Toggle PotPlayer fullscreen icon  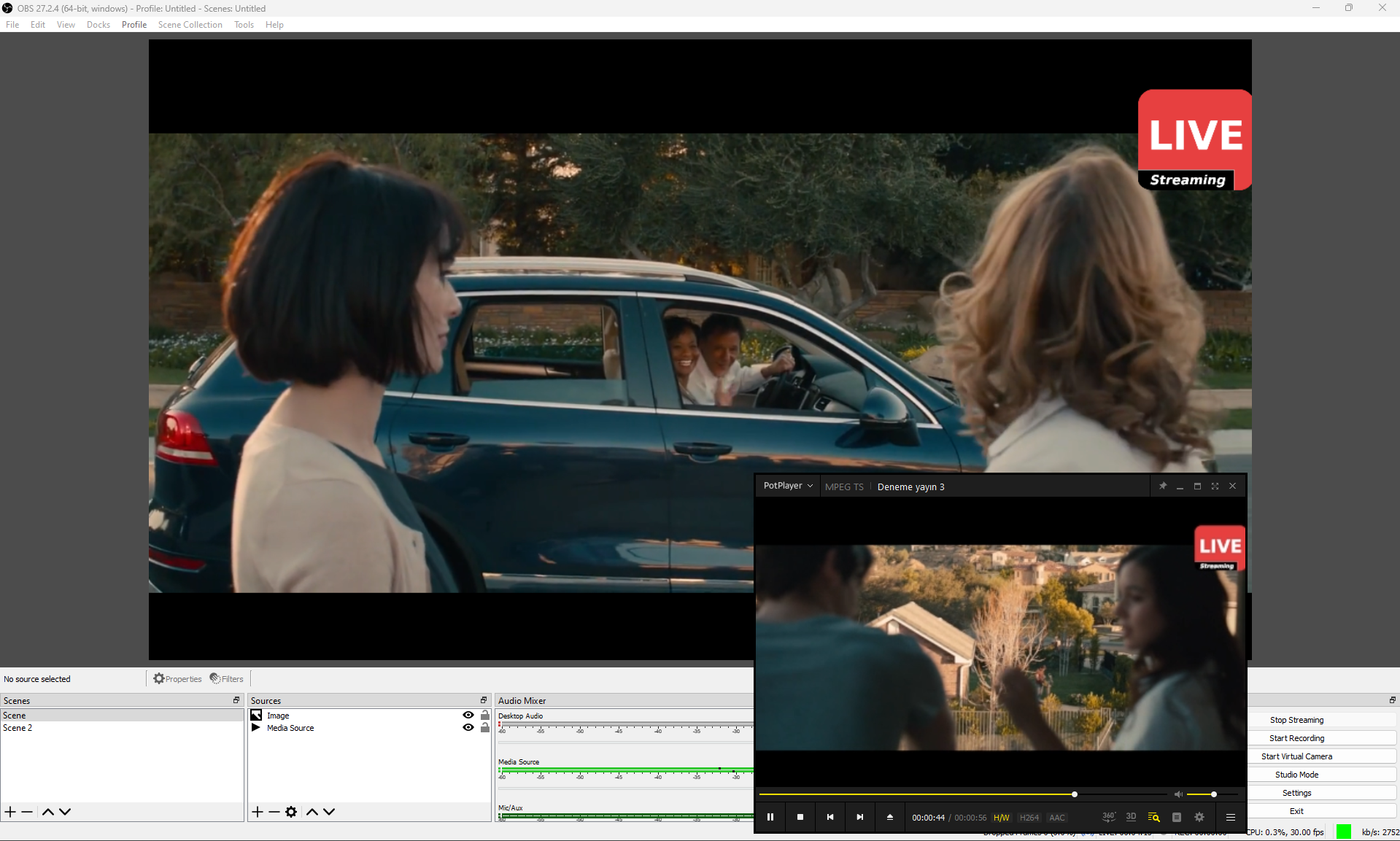[x=1215, y=486]
